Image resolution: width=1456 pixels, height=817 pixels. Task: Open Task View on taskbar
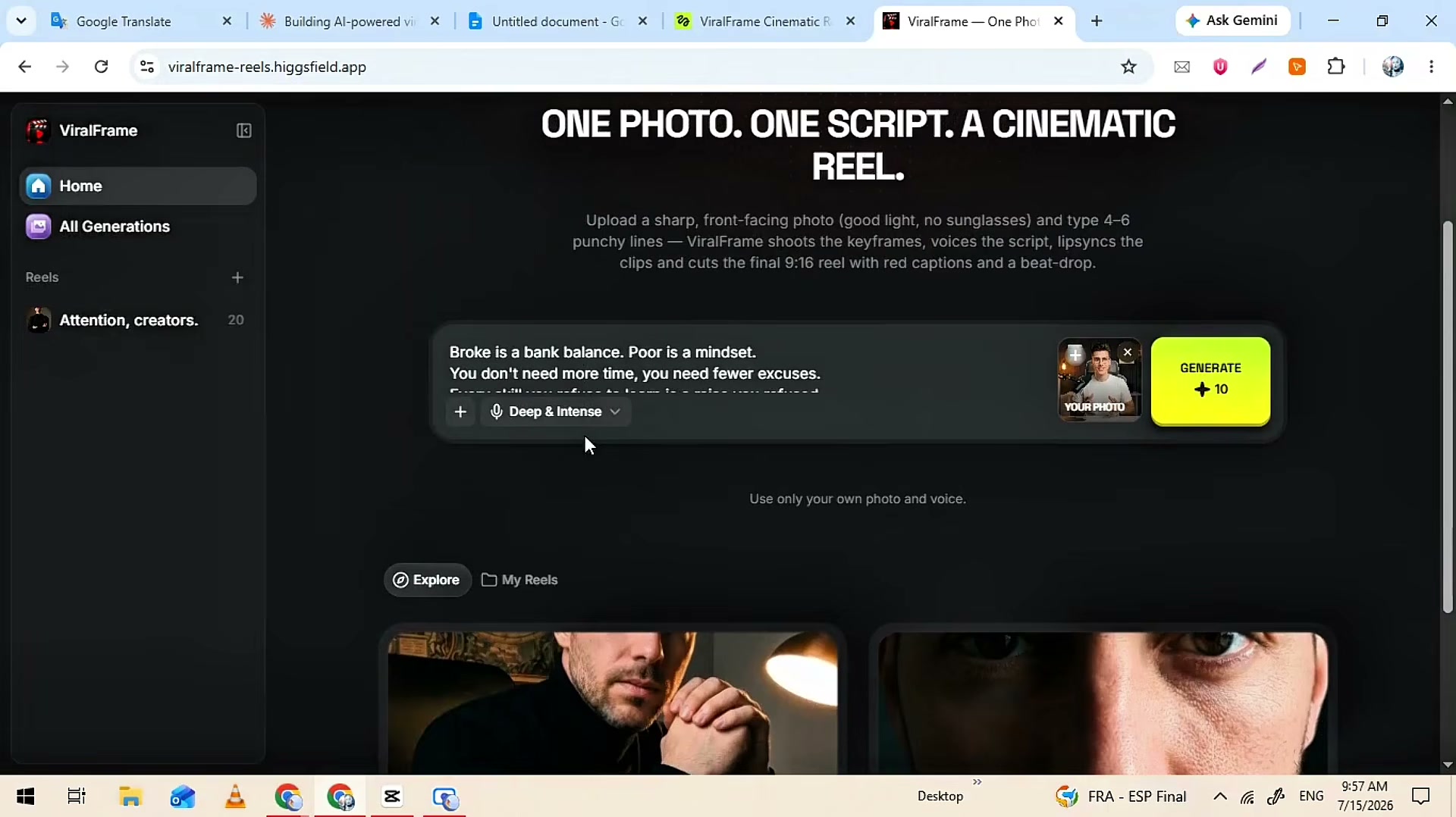click(x=77, y=797)
